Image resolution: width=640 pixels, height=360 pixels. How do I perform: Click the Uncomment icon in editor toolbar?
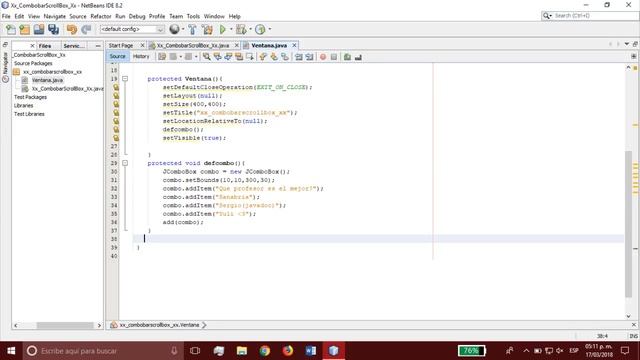[358, 57]
